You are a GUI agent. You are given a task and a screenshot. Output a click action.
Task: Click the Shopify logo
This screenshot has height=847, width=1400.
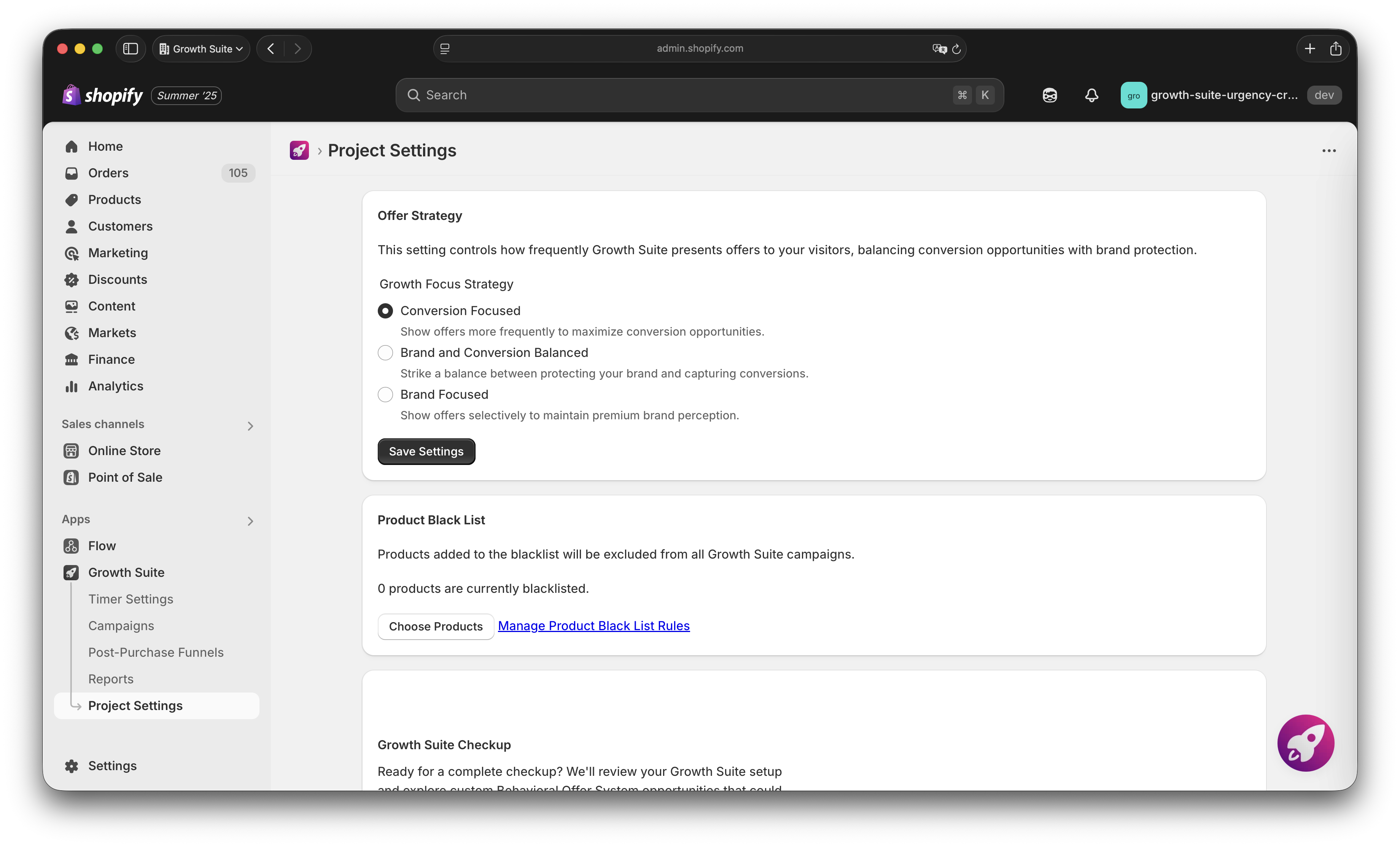(x=102, y=95)
